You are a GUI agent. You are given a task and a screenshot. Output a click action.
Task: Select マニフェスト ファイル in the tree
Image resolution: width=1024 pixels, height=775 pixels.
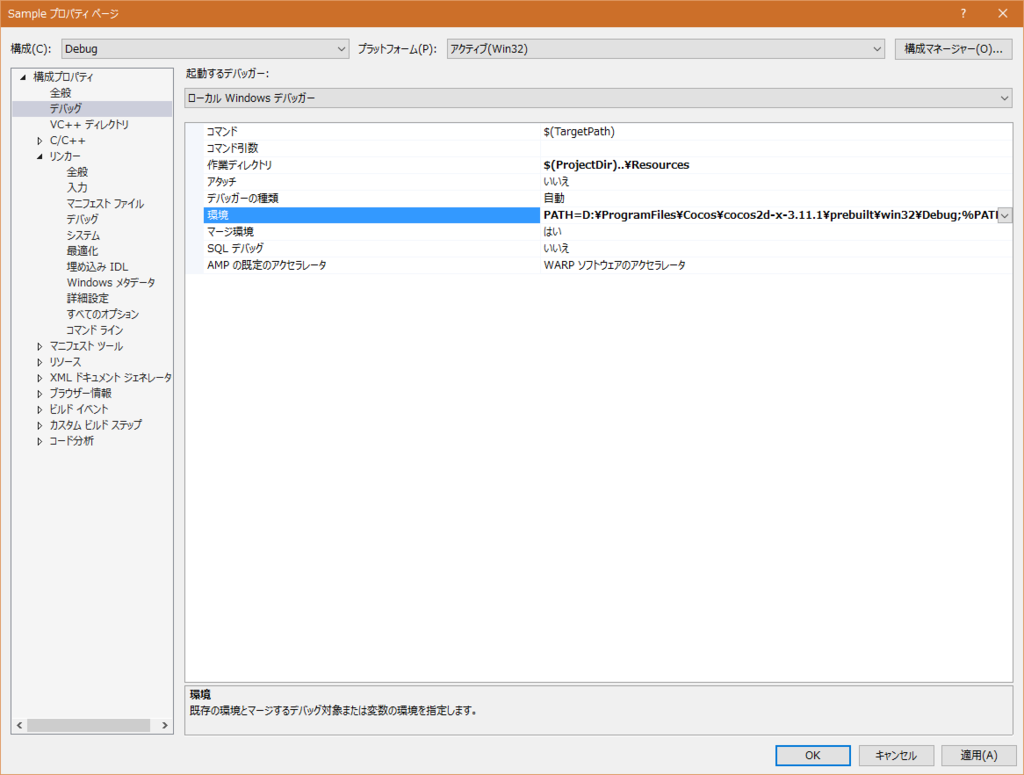(x=105, y=204)
